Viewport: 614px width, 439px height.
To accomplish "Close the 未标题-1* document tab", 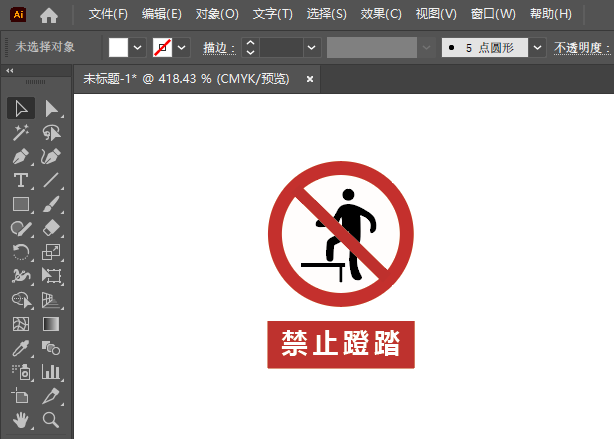I will [310, 79].
